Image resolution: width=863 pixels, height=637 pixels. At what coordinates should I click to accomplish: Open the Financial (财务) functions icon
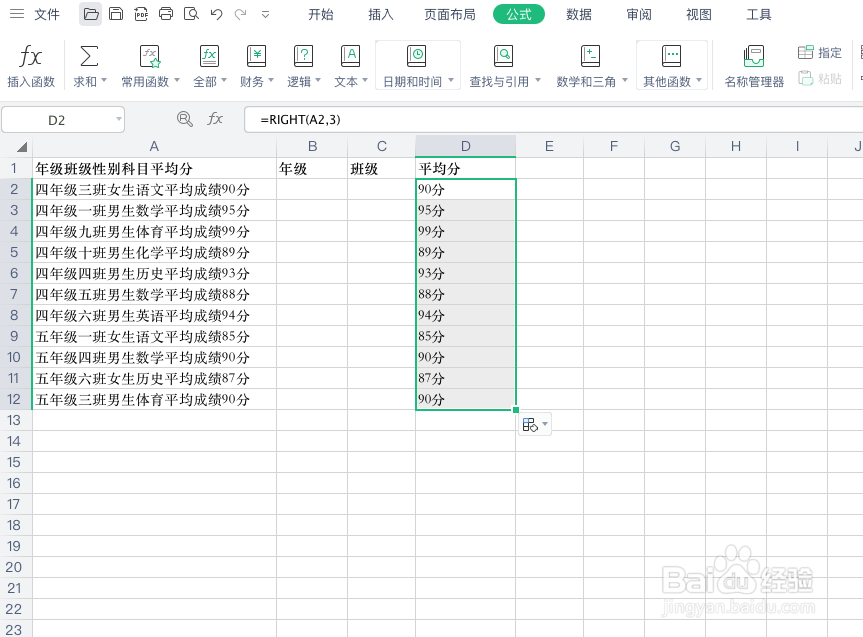[256, 62]
